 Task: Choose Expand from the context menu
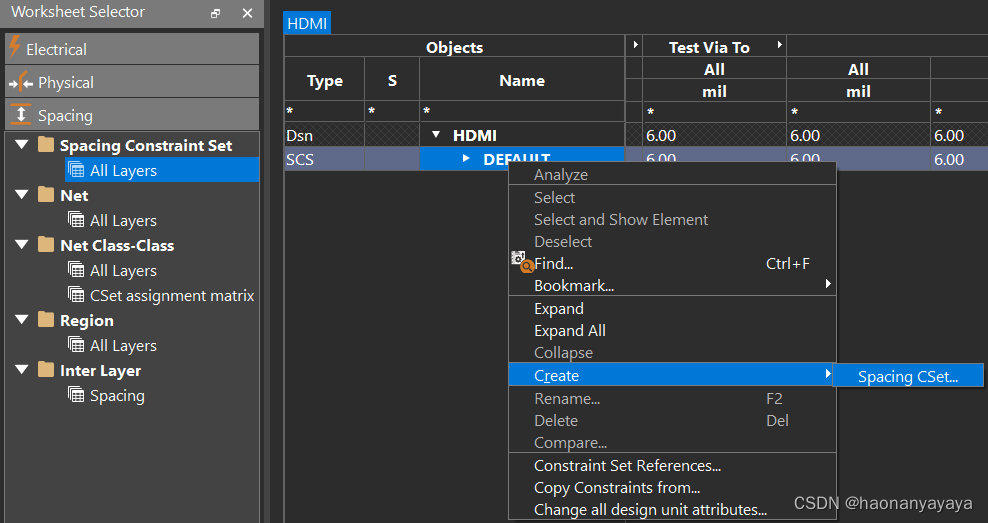[x=672, y=309]
